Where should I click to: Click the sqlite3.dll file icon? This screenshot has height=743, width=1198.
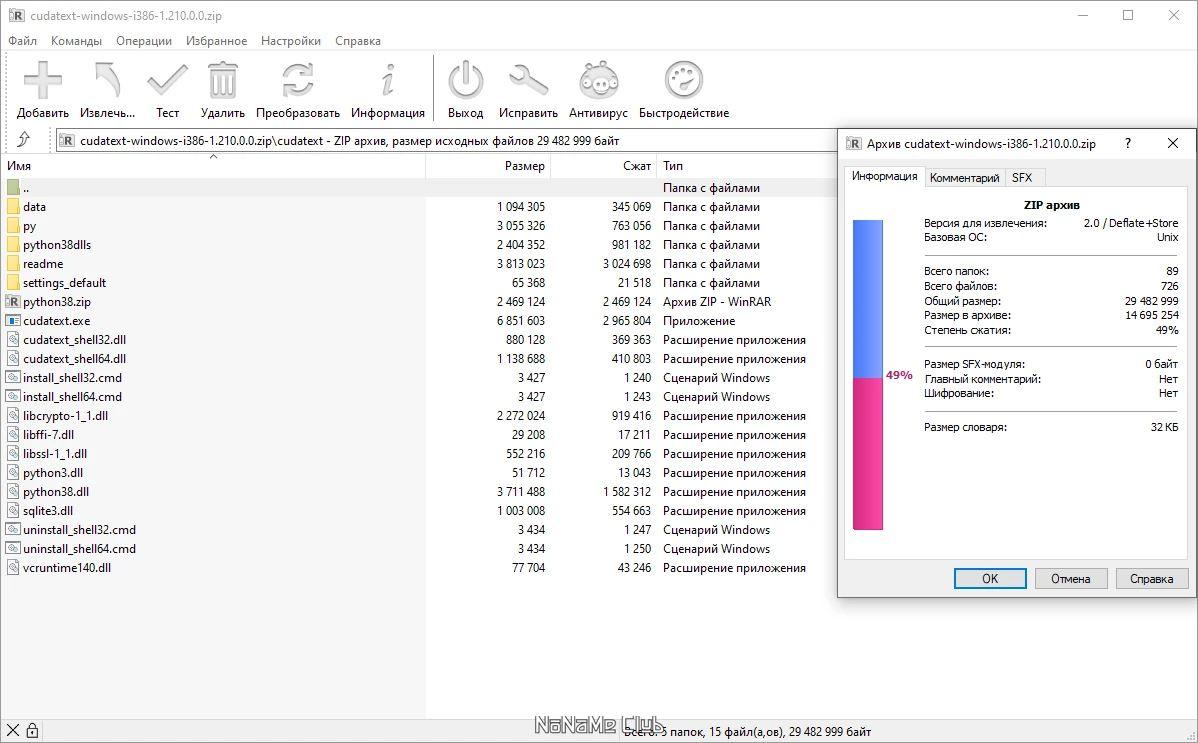pyautogui.click(x=13, y=511)
